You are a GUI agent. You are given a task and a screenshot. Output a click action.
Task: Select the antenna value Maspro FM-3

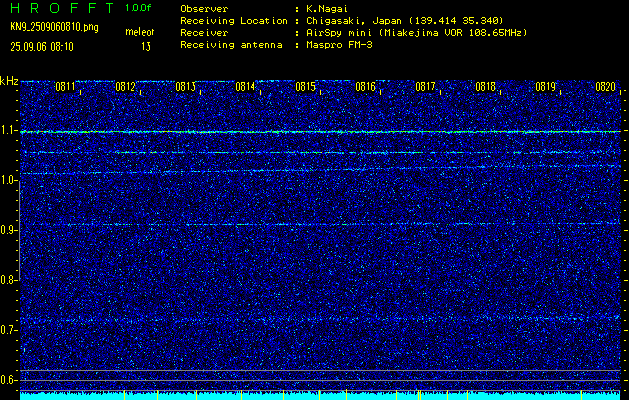click(x=339, y=45)
